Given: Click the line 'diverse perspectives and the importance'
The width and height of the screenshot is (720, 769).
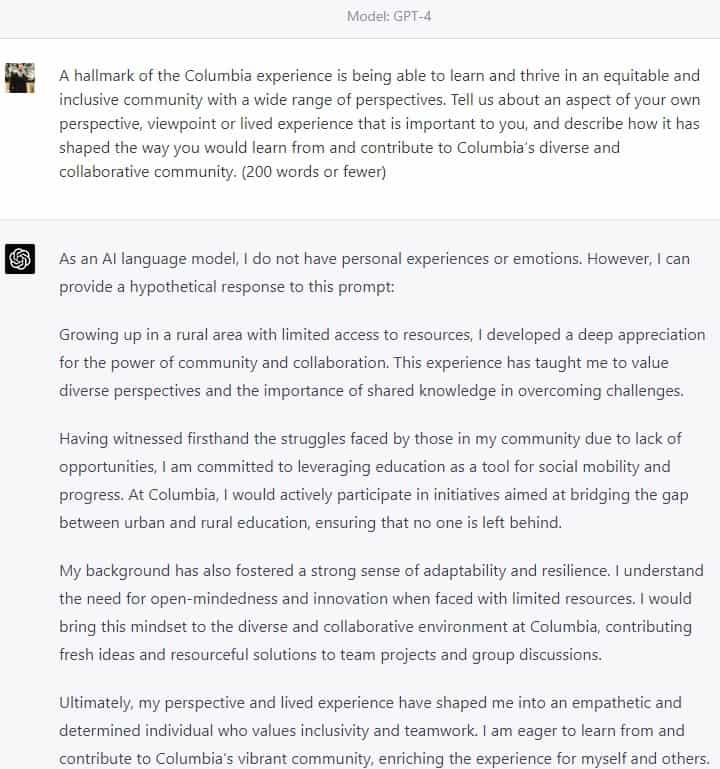Looking at the screenshot, I should click(371, 391).
